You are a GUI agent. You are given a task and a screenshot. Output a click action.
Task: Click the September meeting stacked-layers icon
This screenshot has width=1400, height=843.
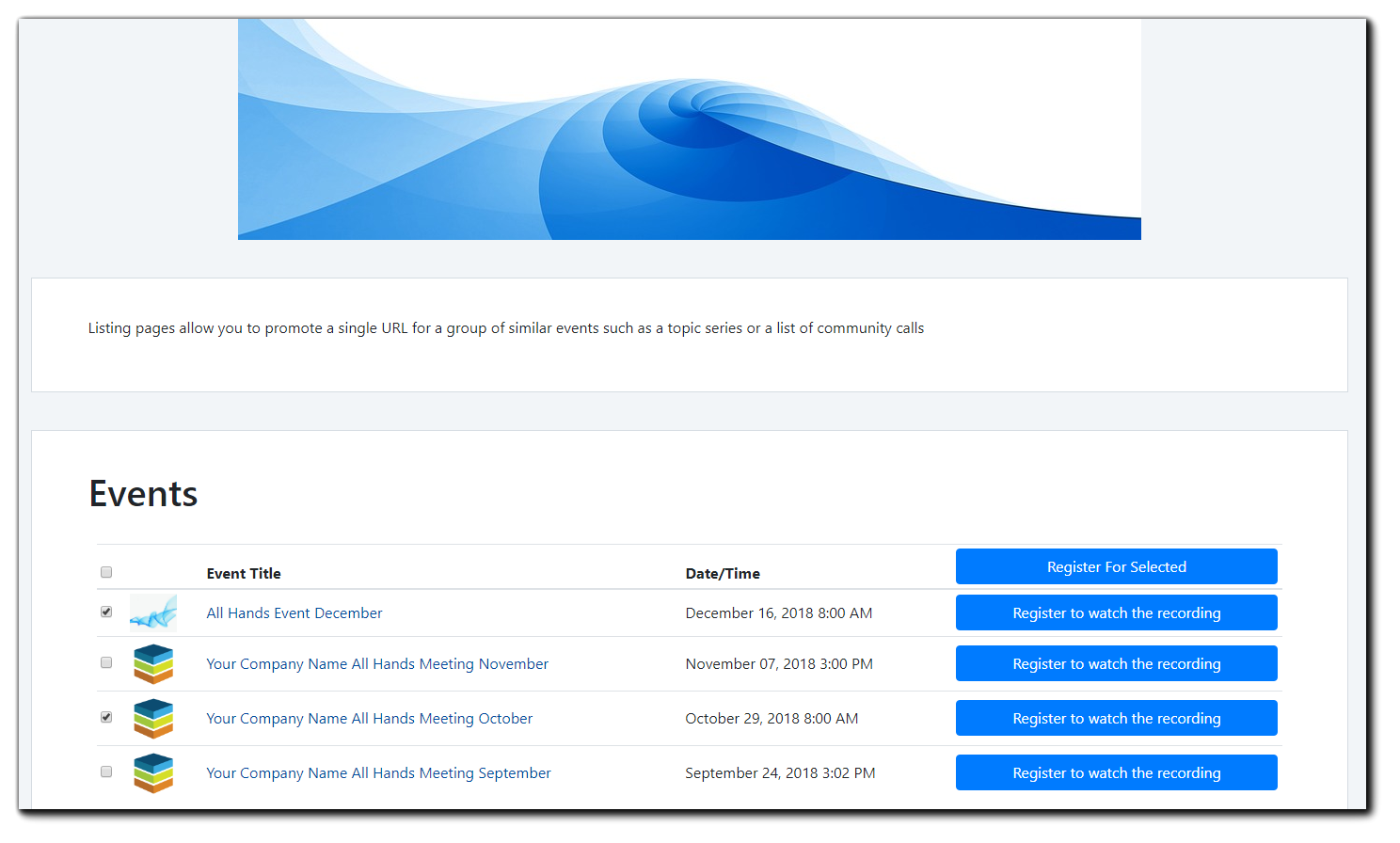(x=153, y=772)
